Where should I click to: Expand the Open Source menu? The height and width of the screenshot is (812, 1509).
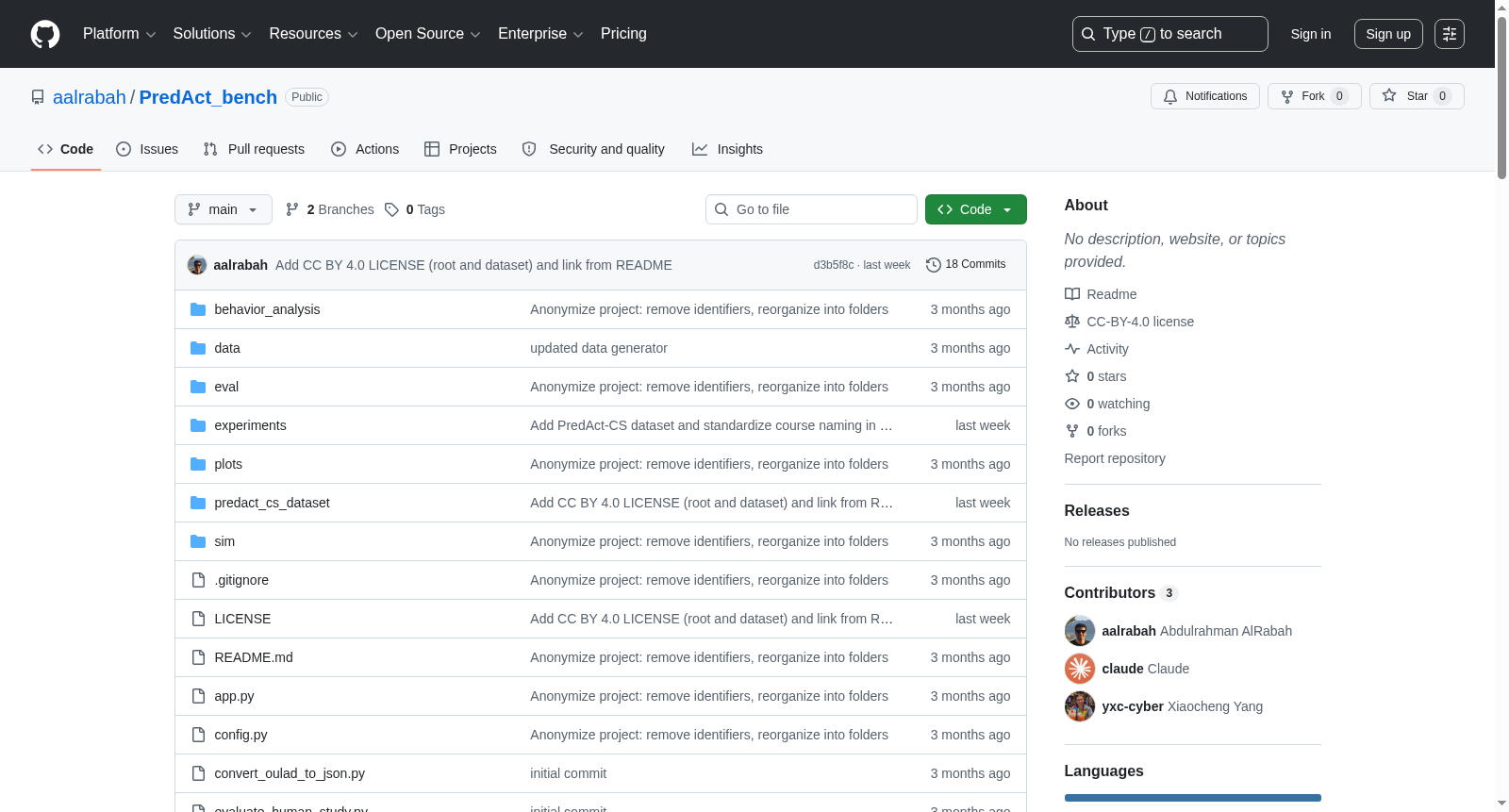tap(428, 34)
